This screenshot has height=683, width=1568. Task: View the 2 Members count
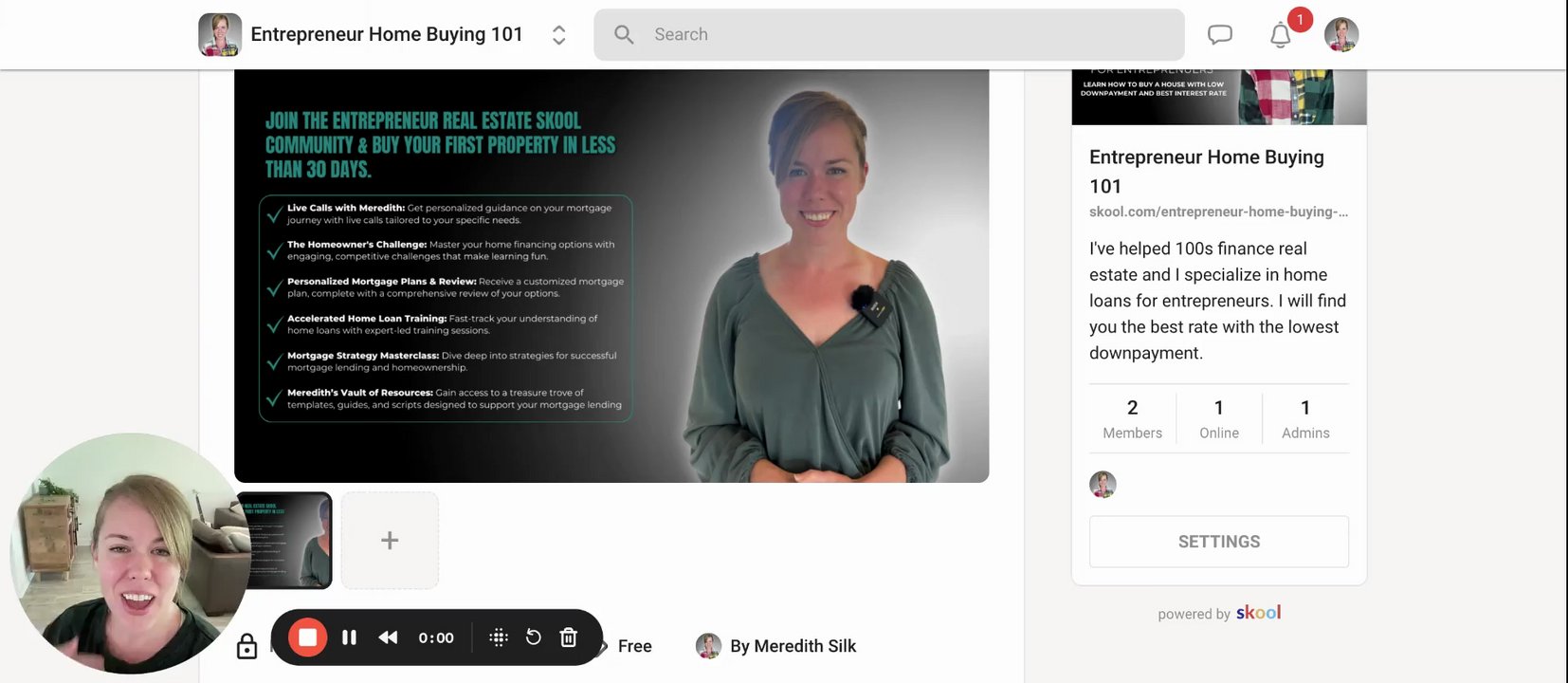pos(1133,418)
